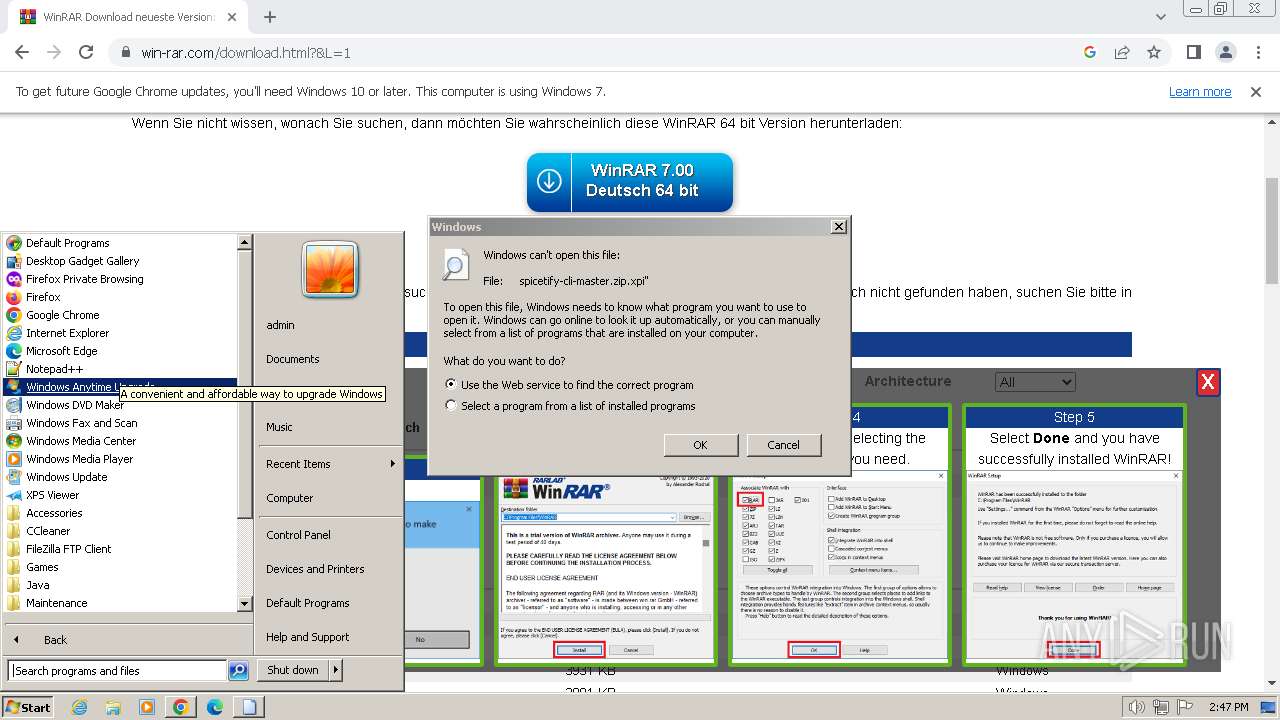Click Media Player icon on taskbar

coord(147,707)
